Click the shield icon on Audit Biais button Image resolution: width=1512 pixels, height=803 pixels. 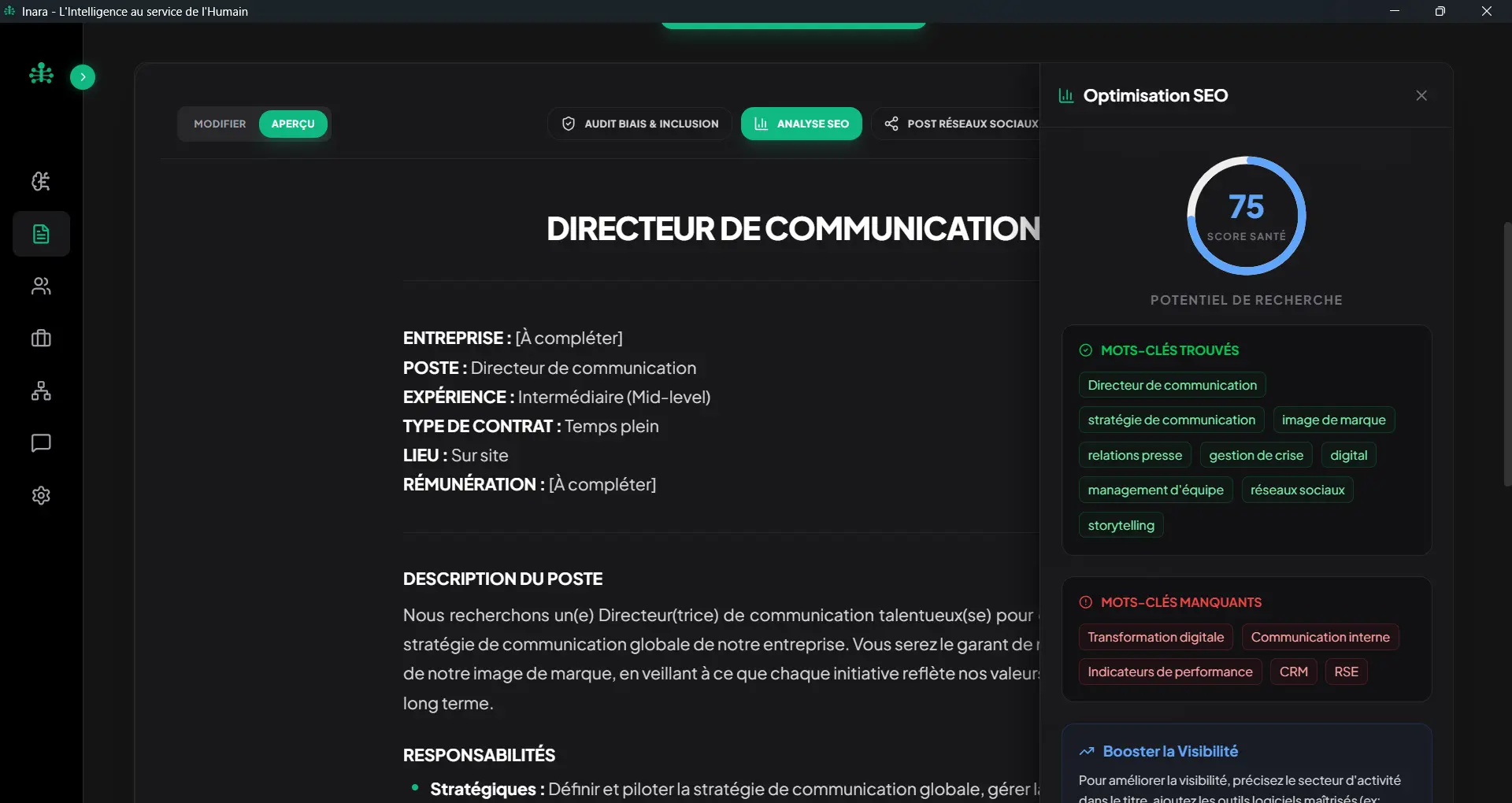coord(569,124)
